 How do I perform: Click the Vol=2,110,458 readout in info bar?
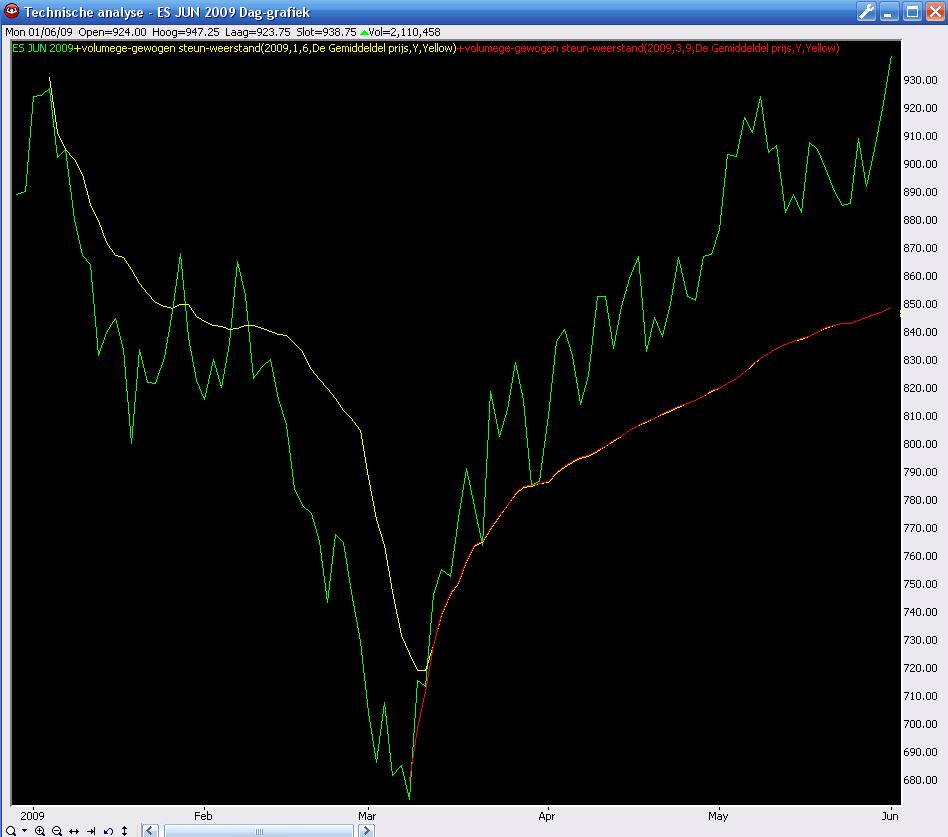(400, 32)
